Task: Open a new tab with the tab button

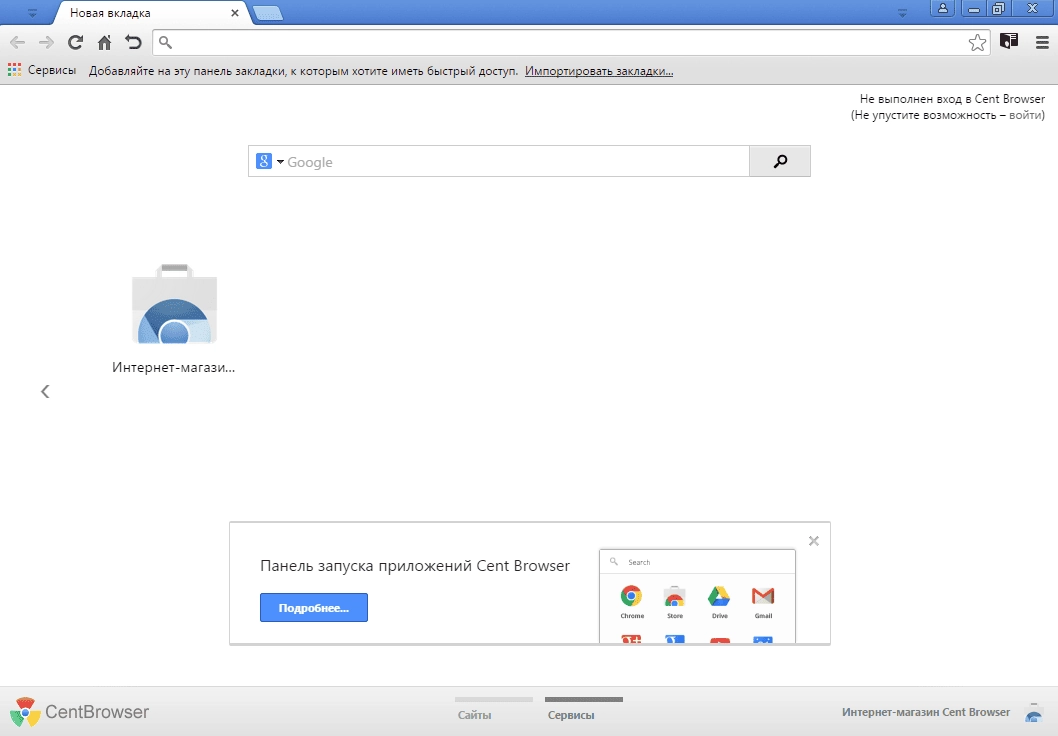Action: pyautogui.click(x=268, y=13)
